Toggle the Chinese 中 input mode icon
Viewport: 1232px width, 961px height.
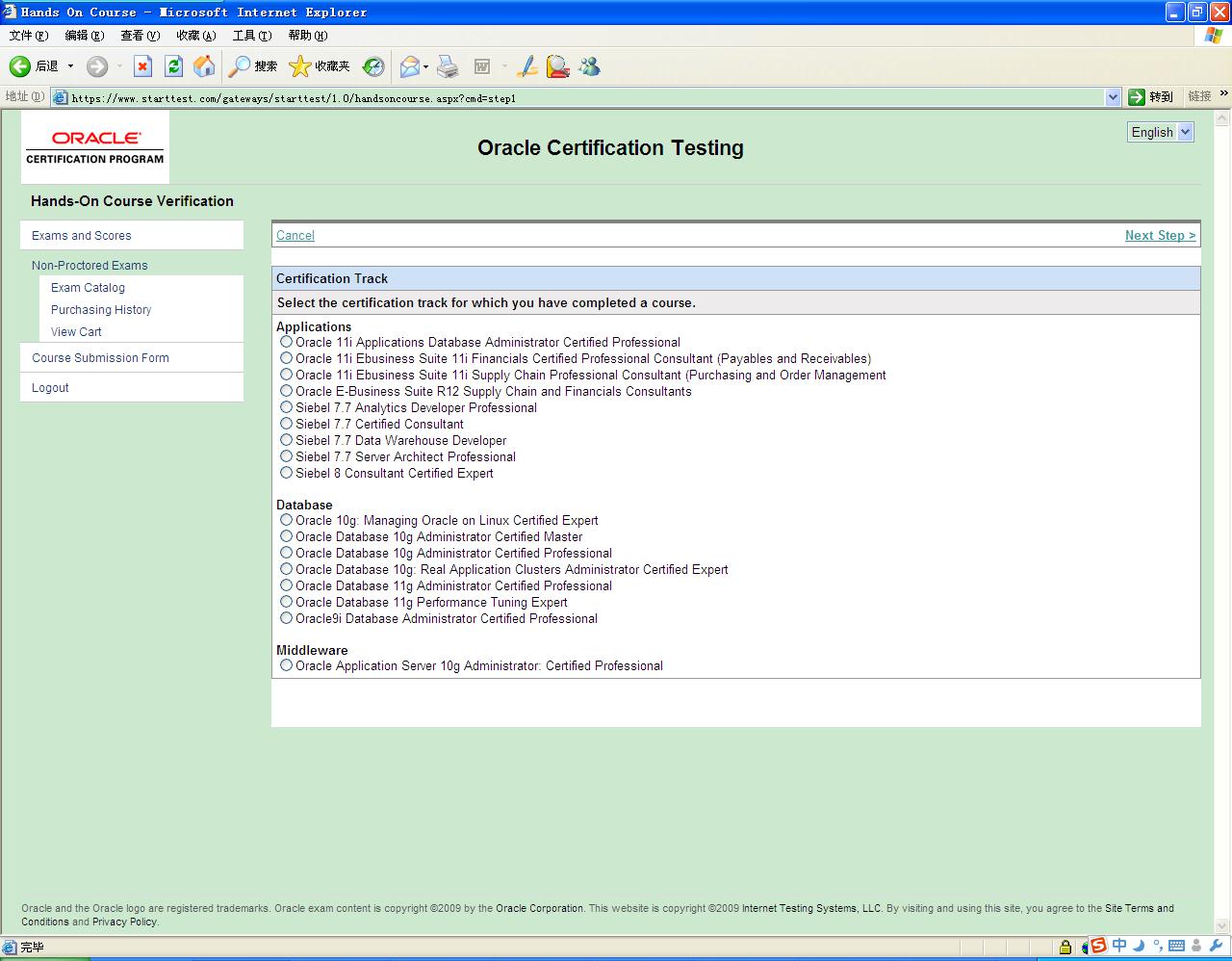[1119, 946]
